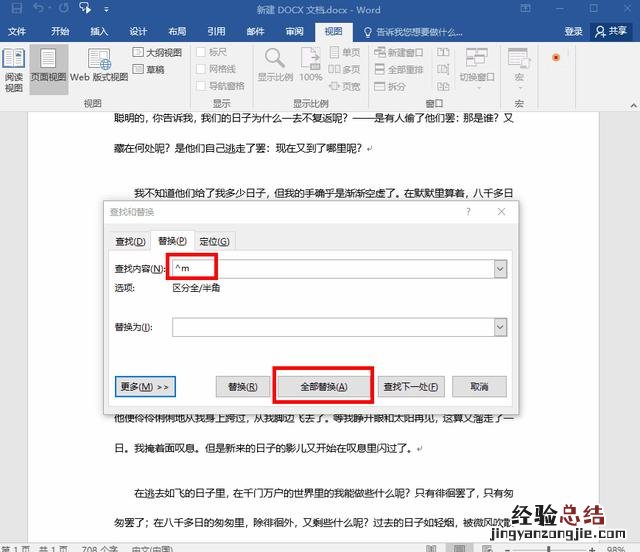
Task: Switch to the Find (查找) tab
Action: tap(130, 241)
